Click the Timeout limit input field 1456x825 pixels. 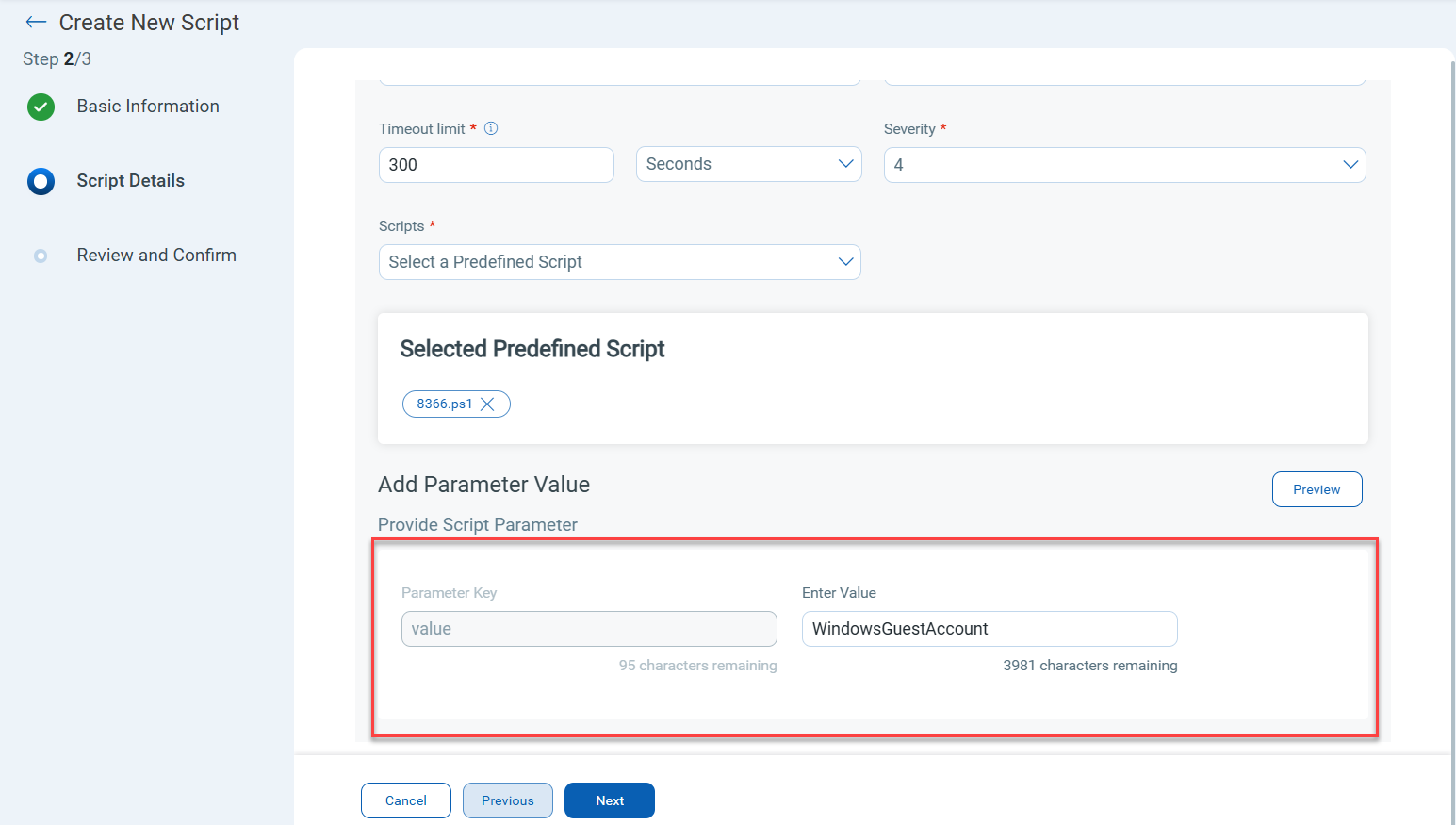[x=496, y=165]
